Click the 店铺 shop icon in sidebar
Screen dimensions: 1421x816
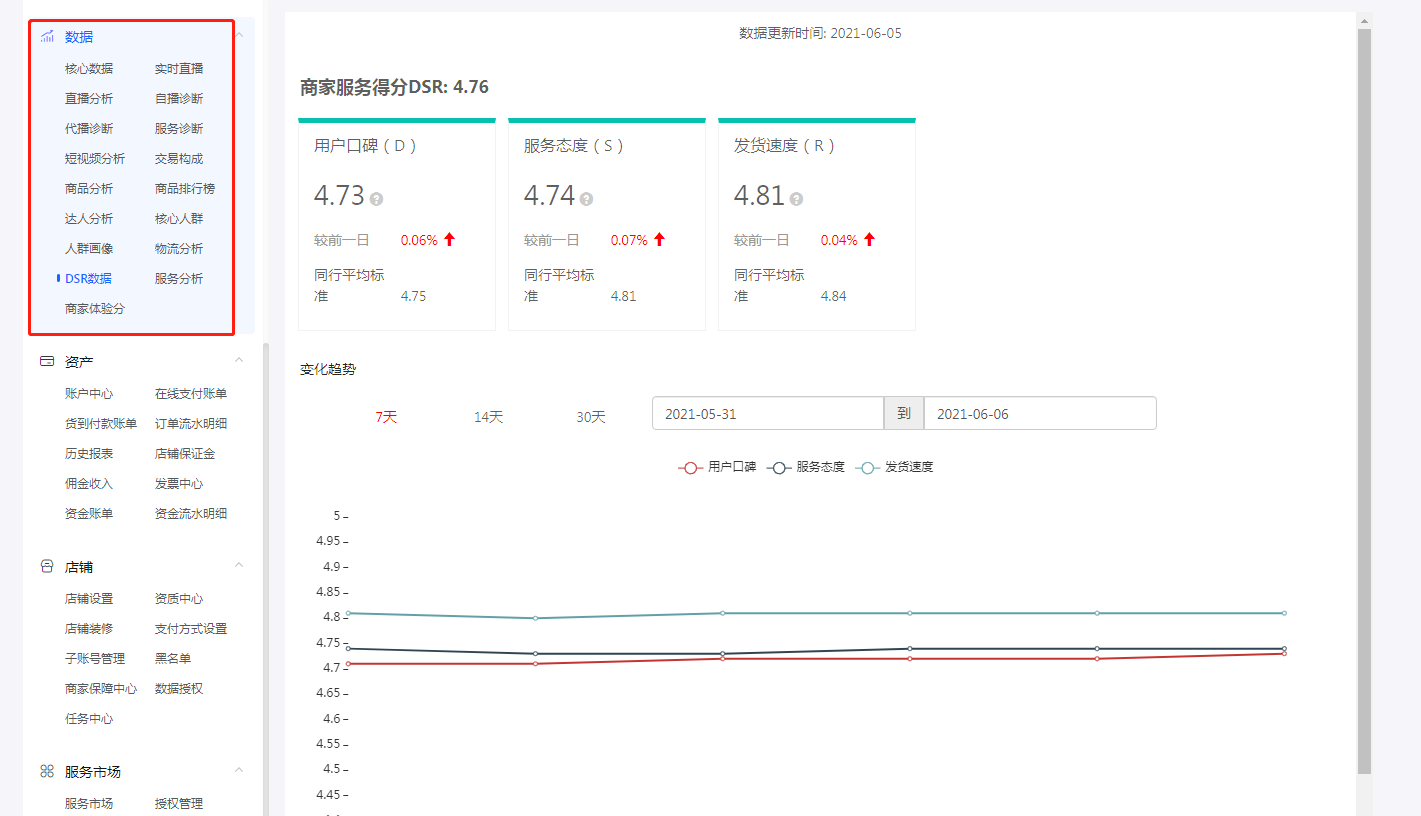pos(47,567)
